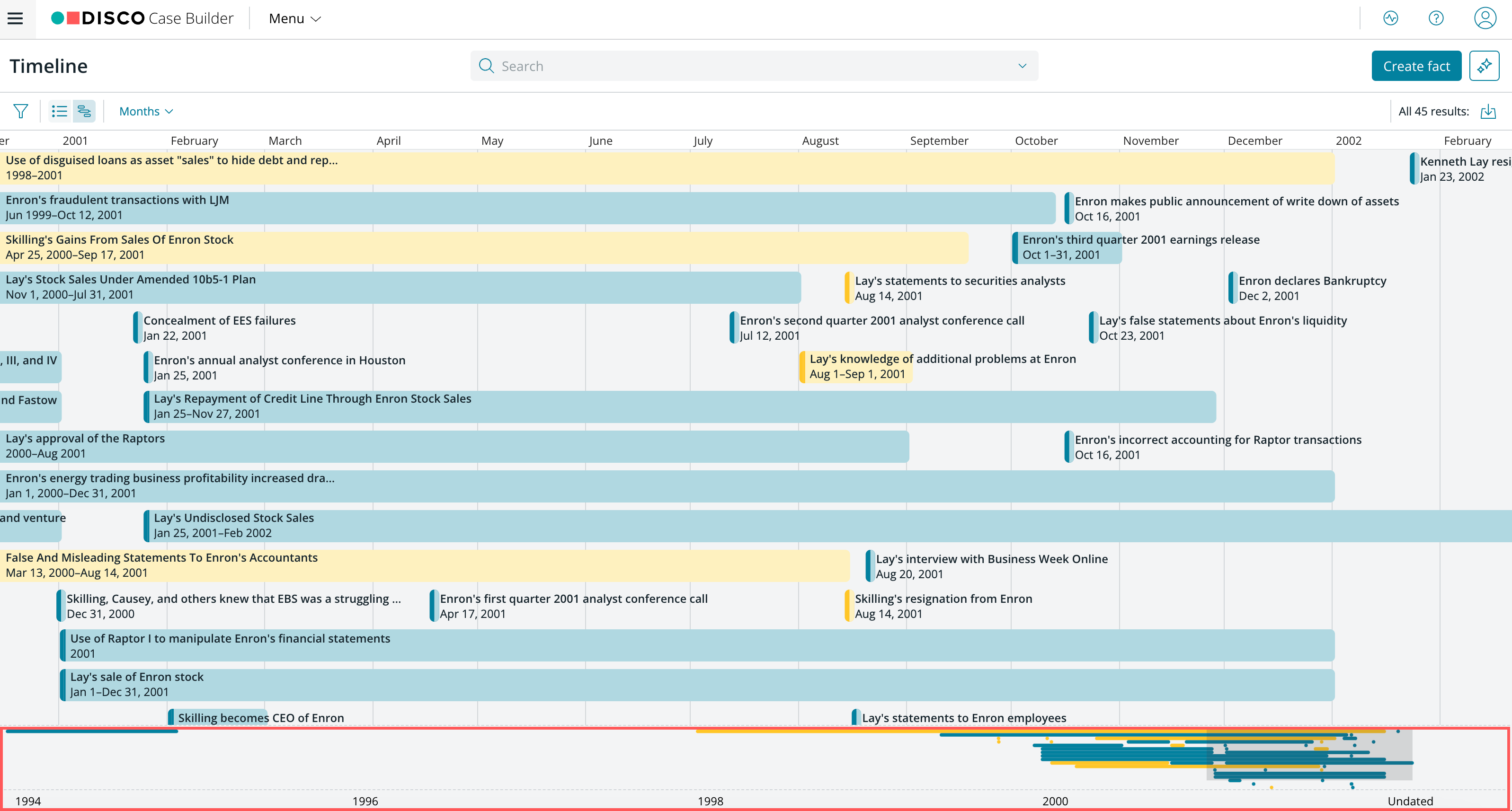Open the user account profile icon
The width and height of the screenshot is (1512, 811).
[1485, 19]
